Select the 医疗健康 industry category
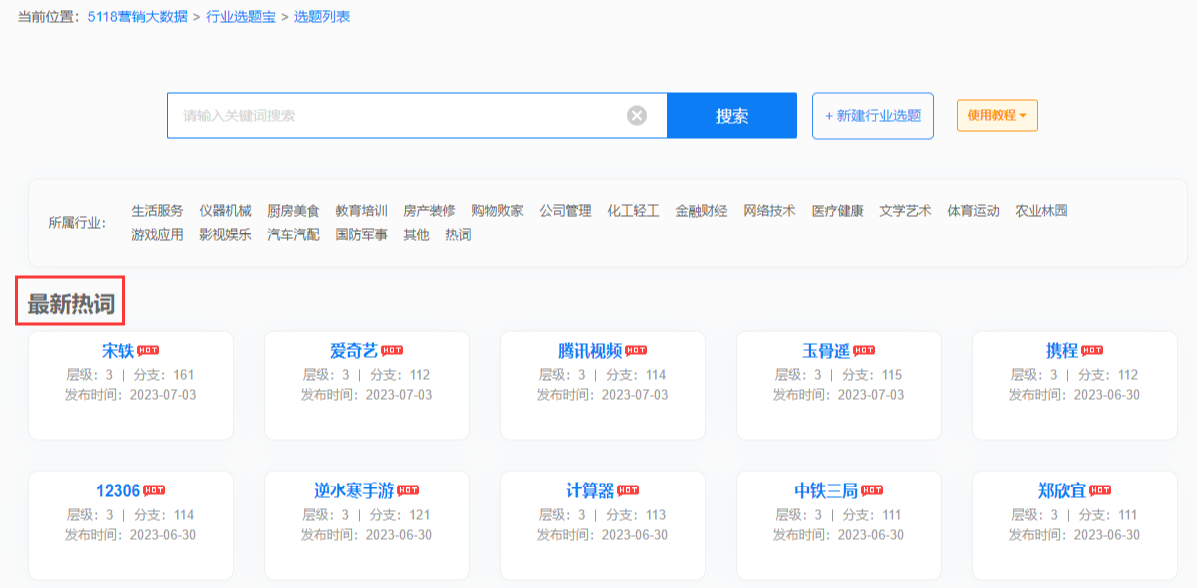This screenshot has height=588, width=1197. tap(836, 211)
